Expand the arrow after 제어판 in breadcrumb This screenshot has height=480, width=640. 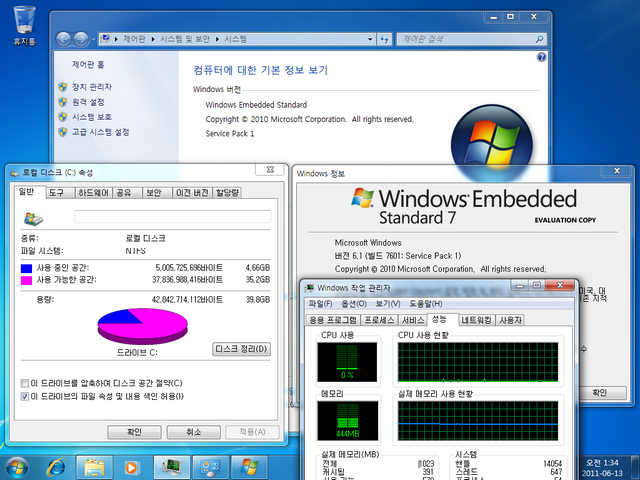click(x=153, y=39)
